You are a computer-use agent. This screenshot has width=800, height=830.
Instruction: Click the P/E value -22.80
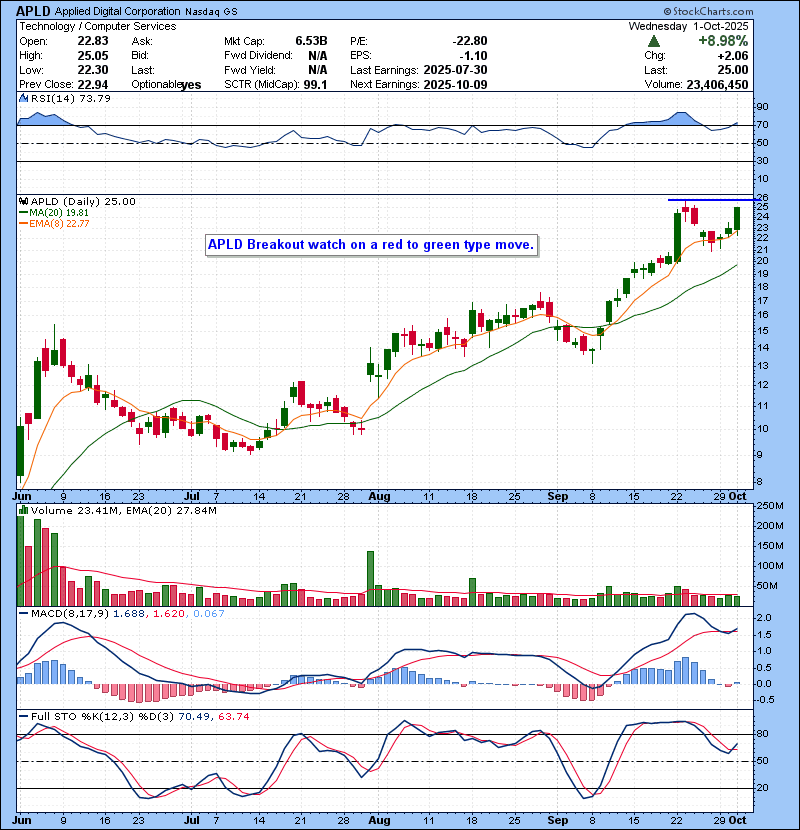(x=470, y=41)
